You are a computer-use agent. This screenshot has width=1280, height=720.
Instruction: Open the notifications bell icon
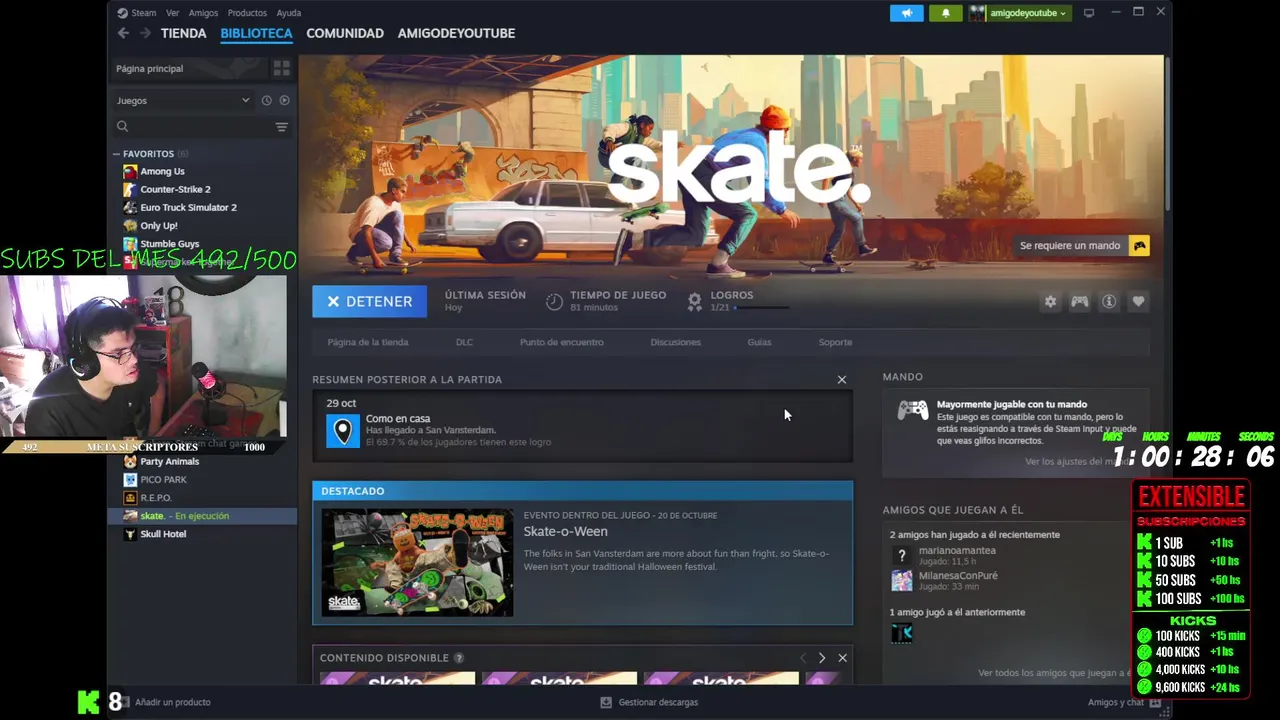946,13
